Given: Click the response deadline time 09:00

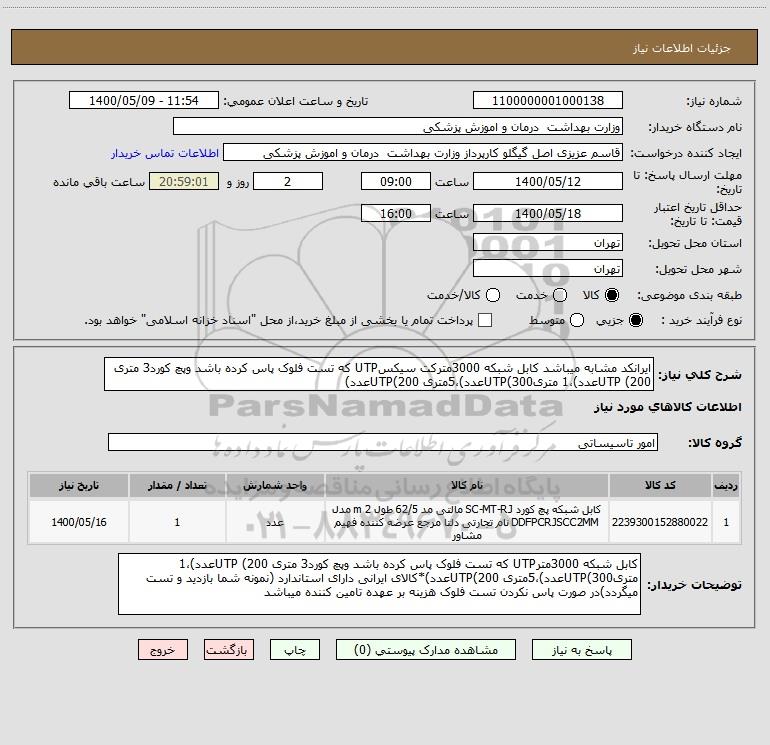Looking at the screenshot, I should tap(396, 181).
